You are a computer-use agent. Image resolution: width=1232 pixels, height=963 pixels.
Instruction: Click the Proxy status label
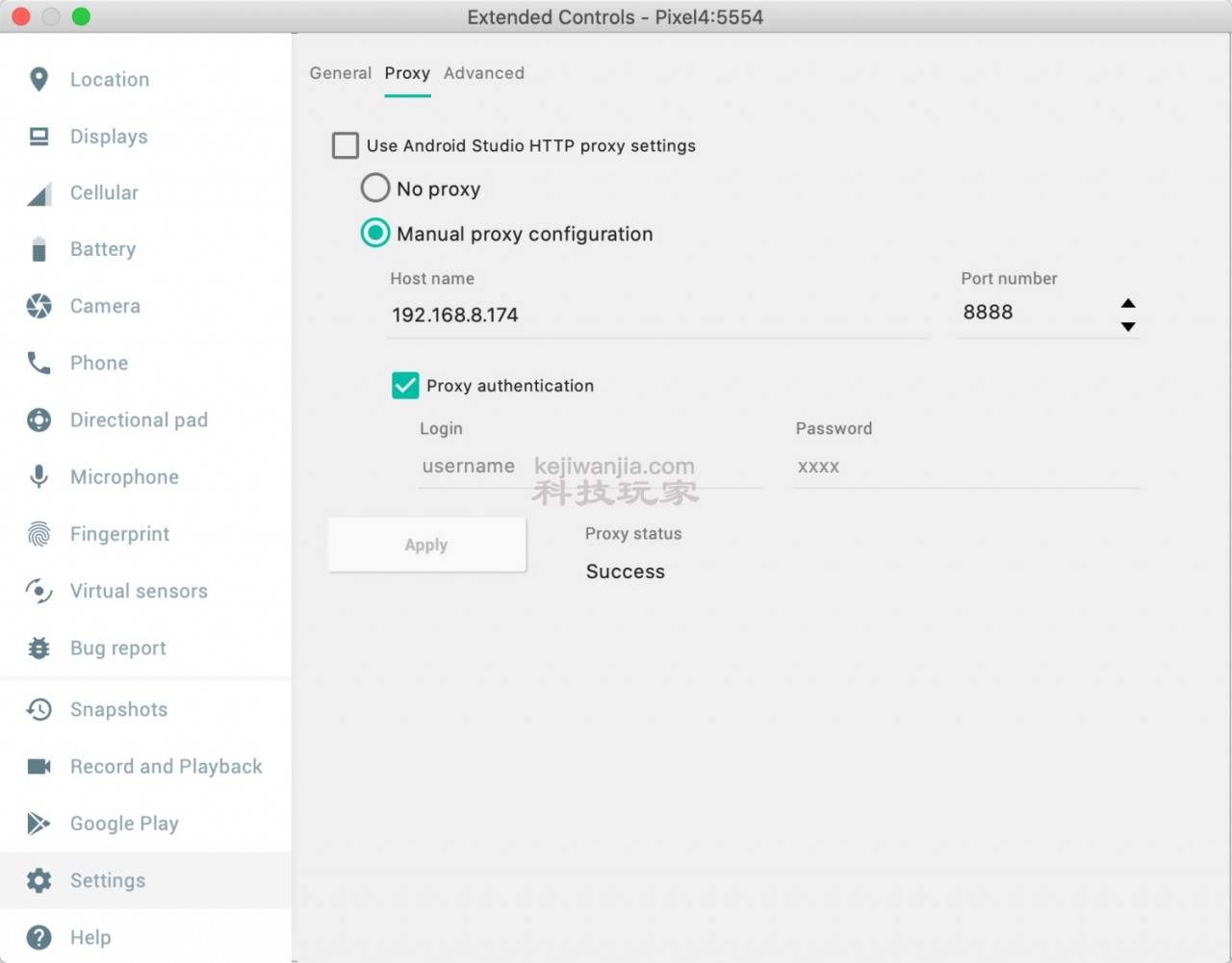click(x=633, y=534)
